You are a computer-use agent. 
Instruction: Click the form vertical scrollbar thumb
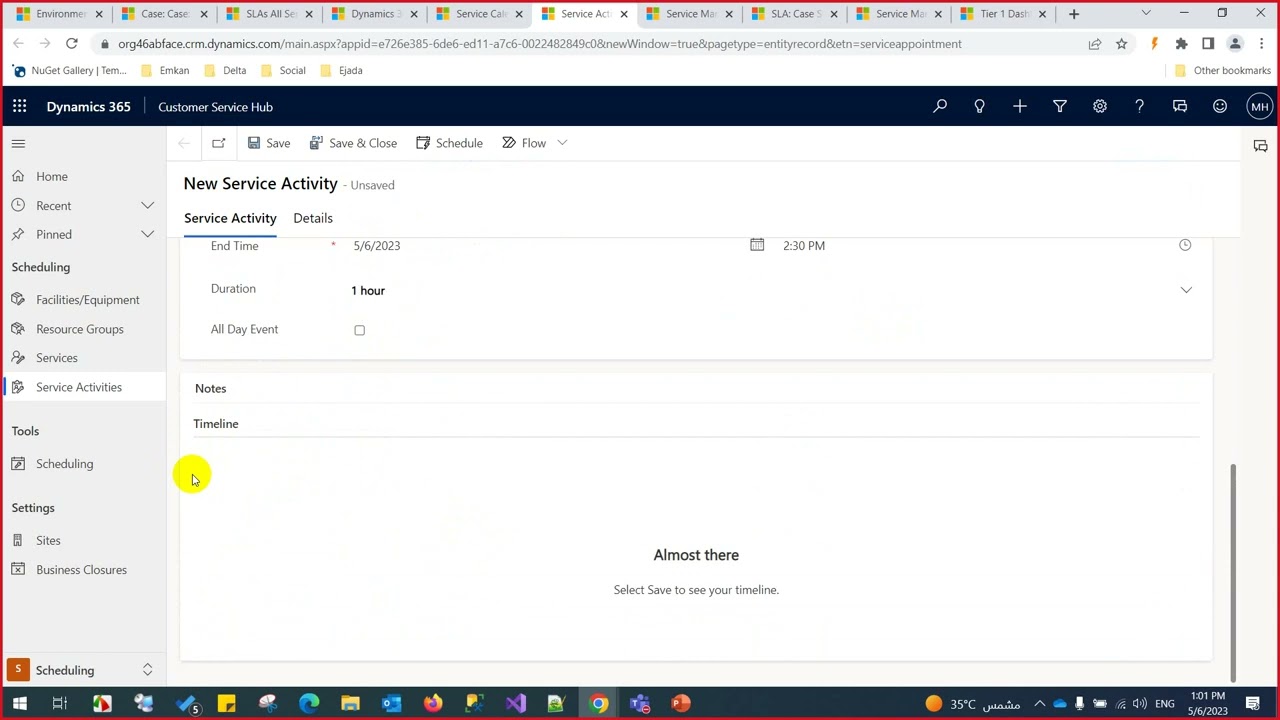click(1233, 572)
